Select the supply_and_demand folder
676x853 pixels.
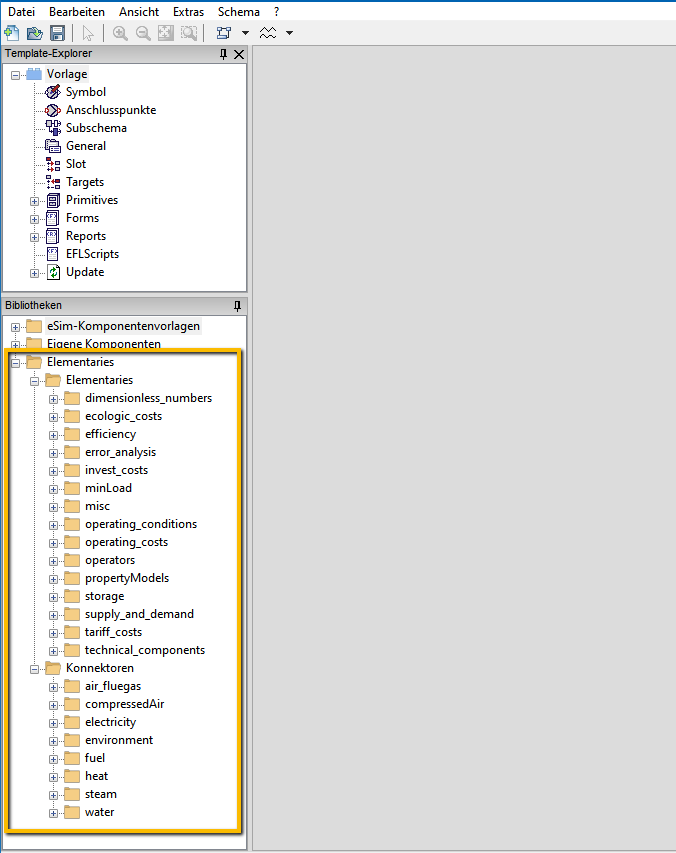click(x=139, y=614)
